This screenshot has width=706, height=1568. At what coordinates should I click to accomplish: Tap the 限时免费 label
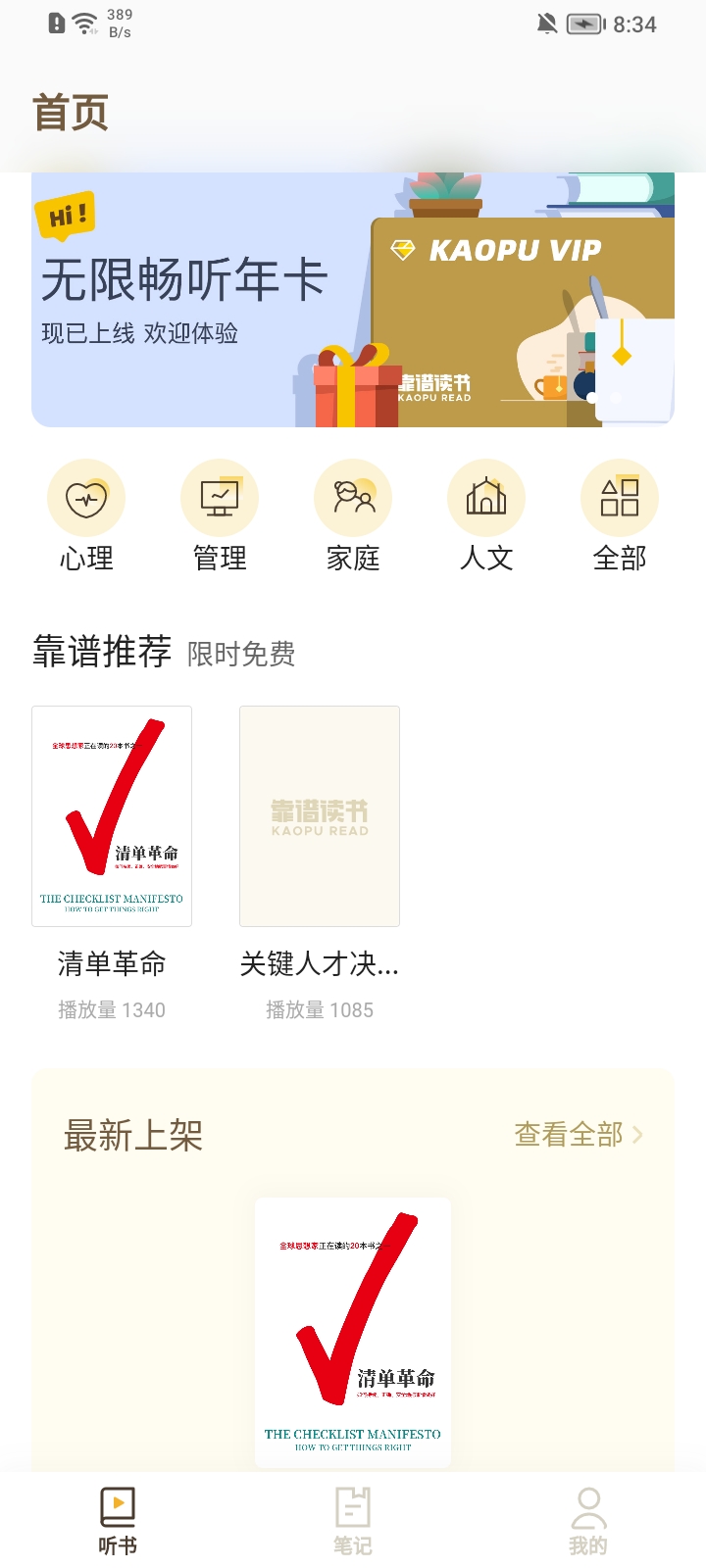point(241,654)
